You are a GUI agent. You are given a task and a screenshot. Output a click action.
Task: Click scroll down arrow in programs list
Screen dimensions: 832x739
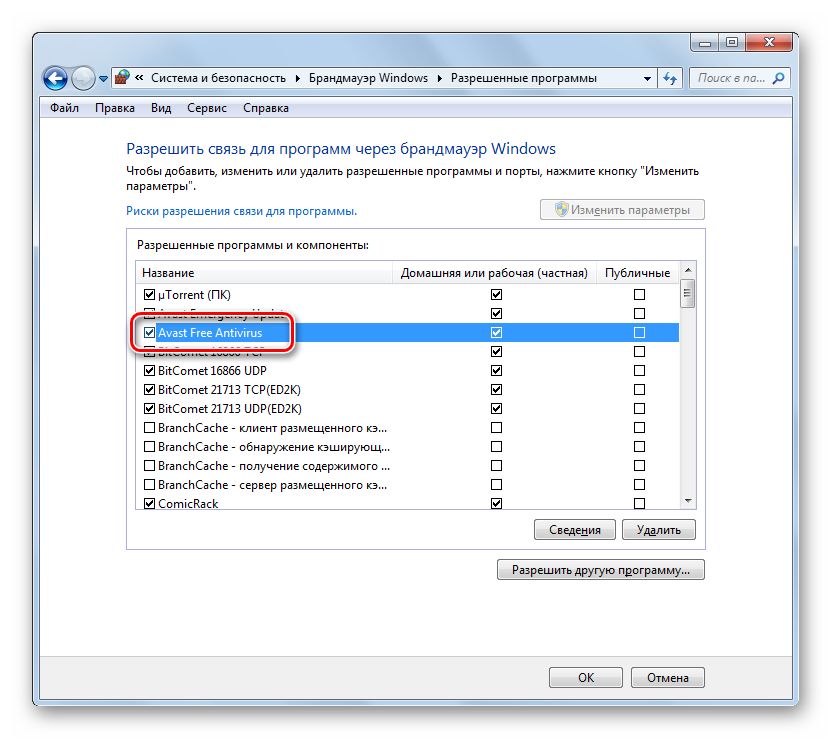[x=688, y=500]
